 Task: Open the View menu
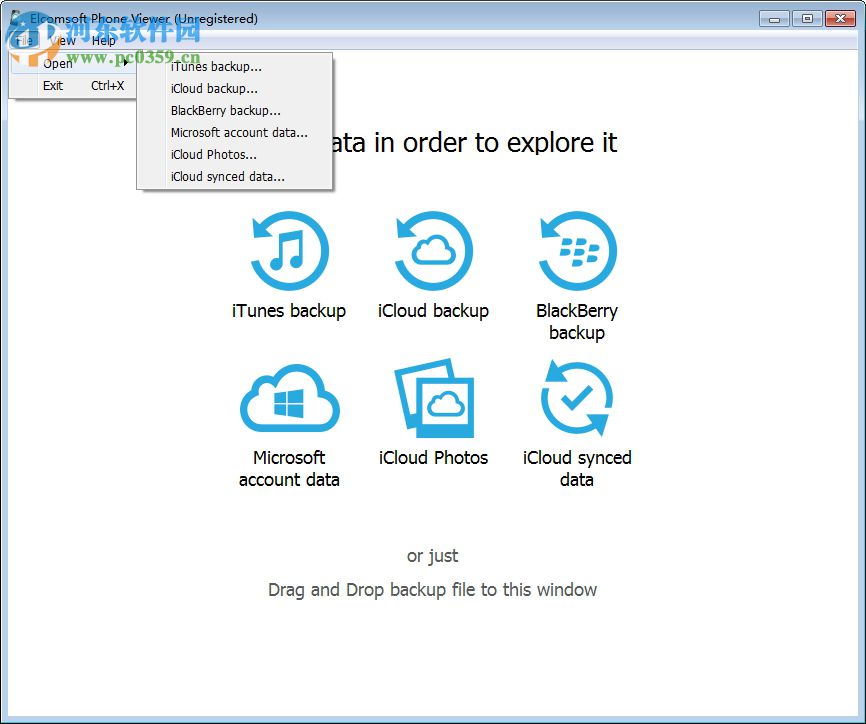pyautogui.click(x=61, y=41)
